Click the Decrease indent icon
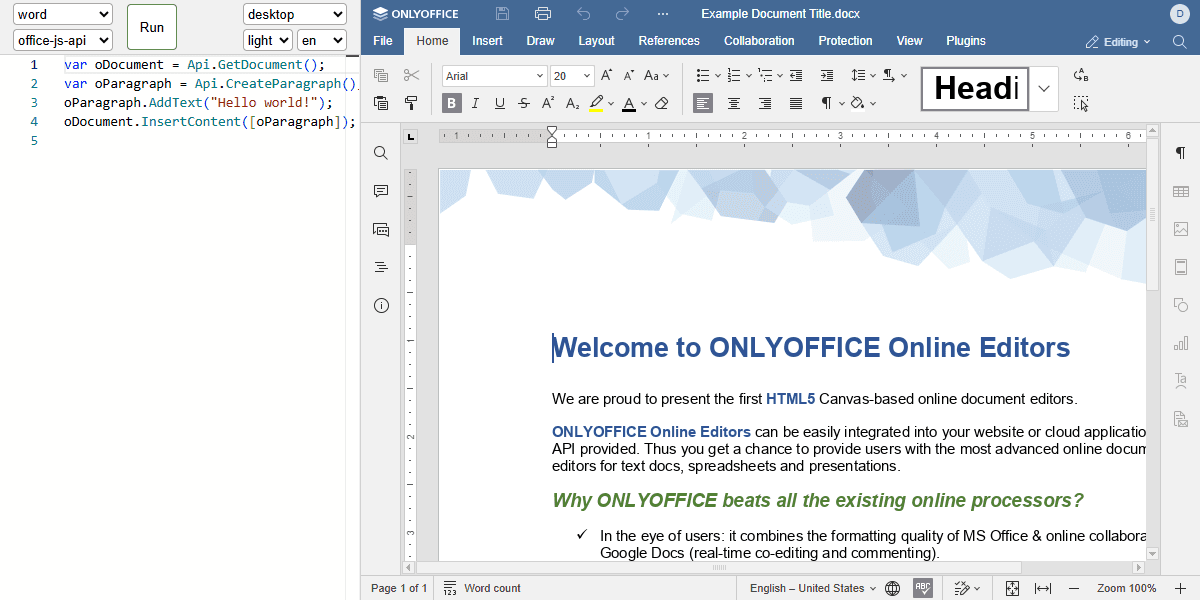This screenshot has width=1200, height=600. click(796, 76)
